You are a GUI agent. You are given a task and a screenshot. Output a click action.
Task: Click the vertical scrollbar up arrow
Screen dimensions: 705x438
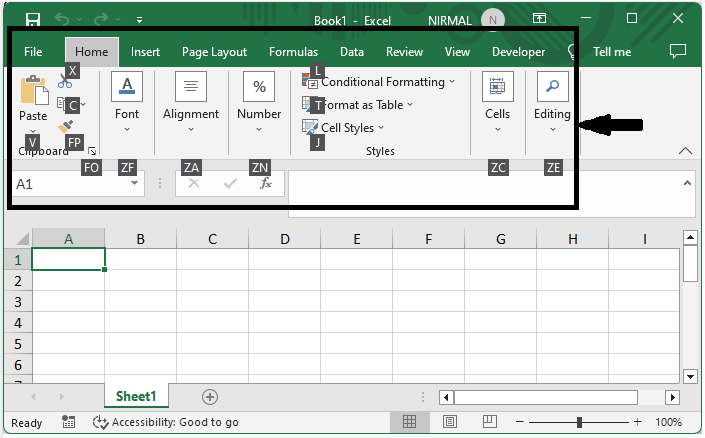690,237
